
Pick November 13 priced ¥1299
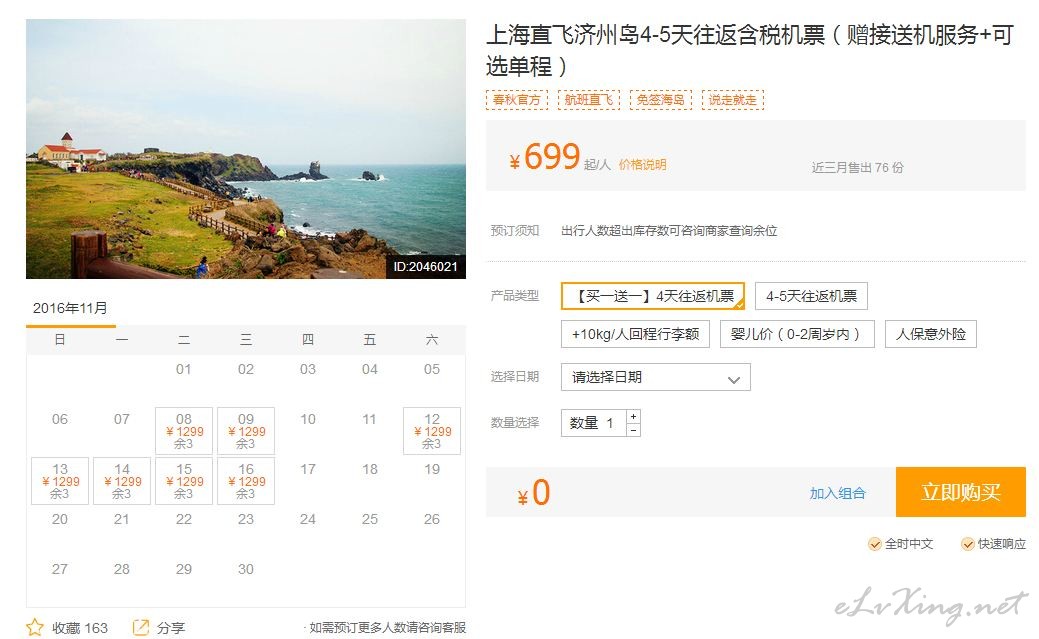[60, 481]
